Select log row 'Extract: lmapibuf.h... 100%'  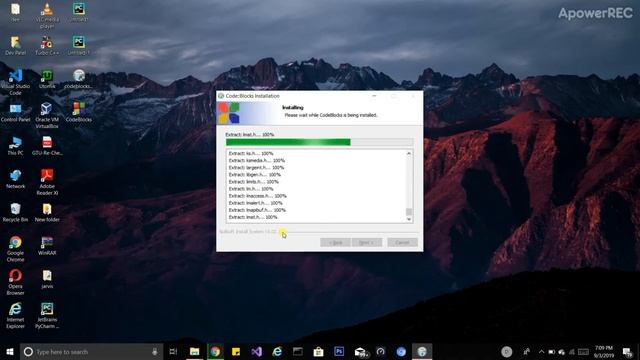tap(257, 210)
